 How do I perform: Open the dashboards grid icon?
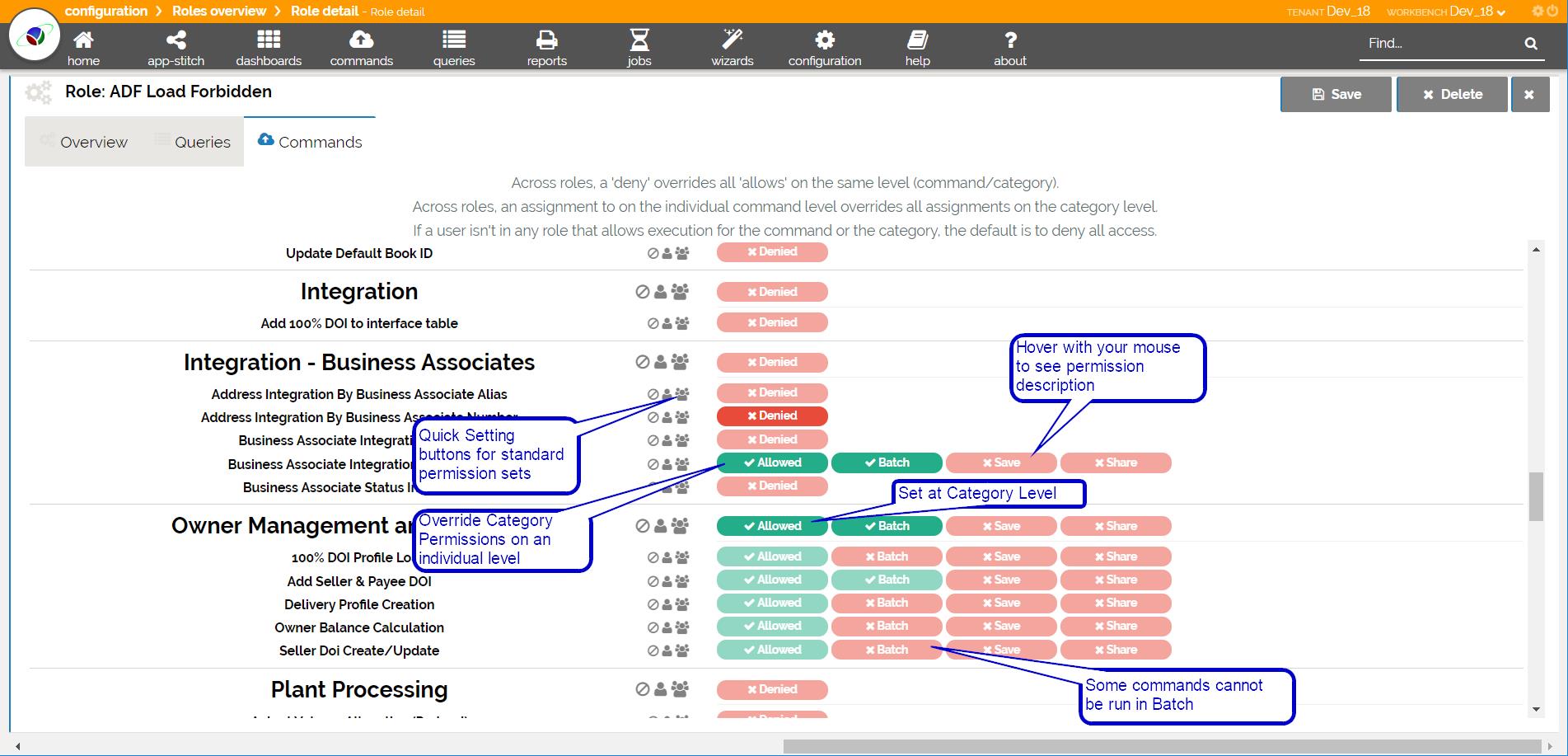click(269, 40)
